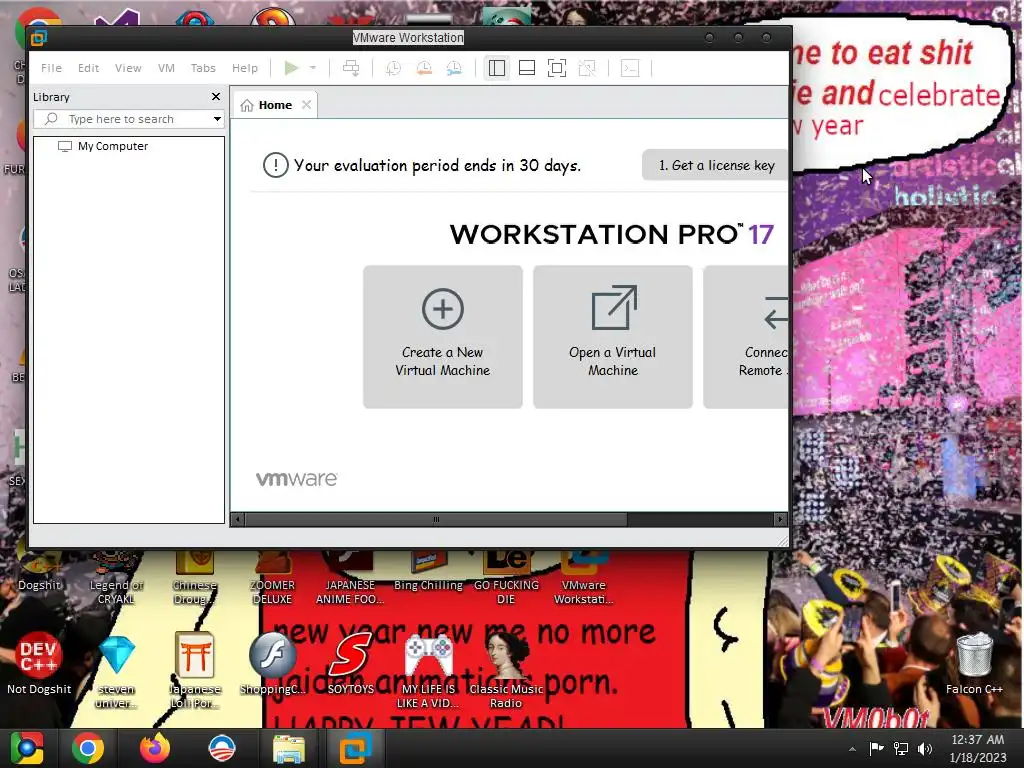
Task: Open the SOYTOYS desktop icon
Action: click(351, 664)
